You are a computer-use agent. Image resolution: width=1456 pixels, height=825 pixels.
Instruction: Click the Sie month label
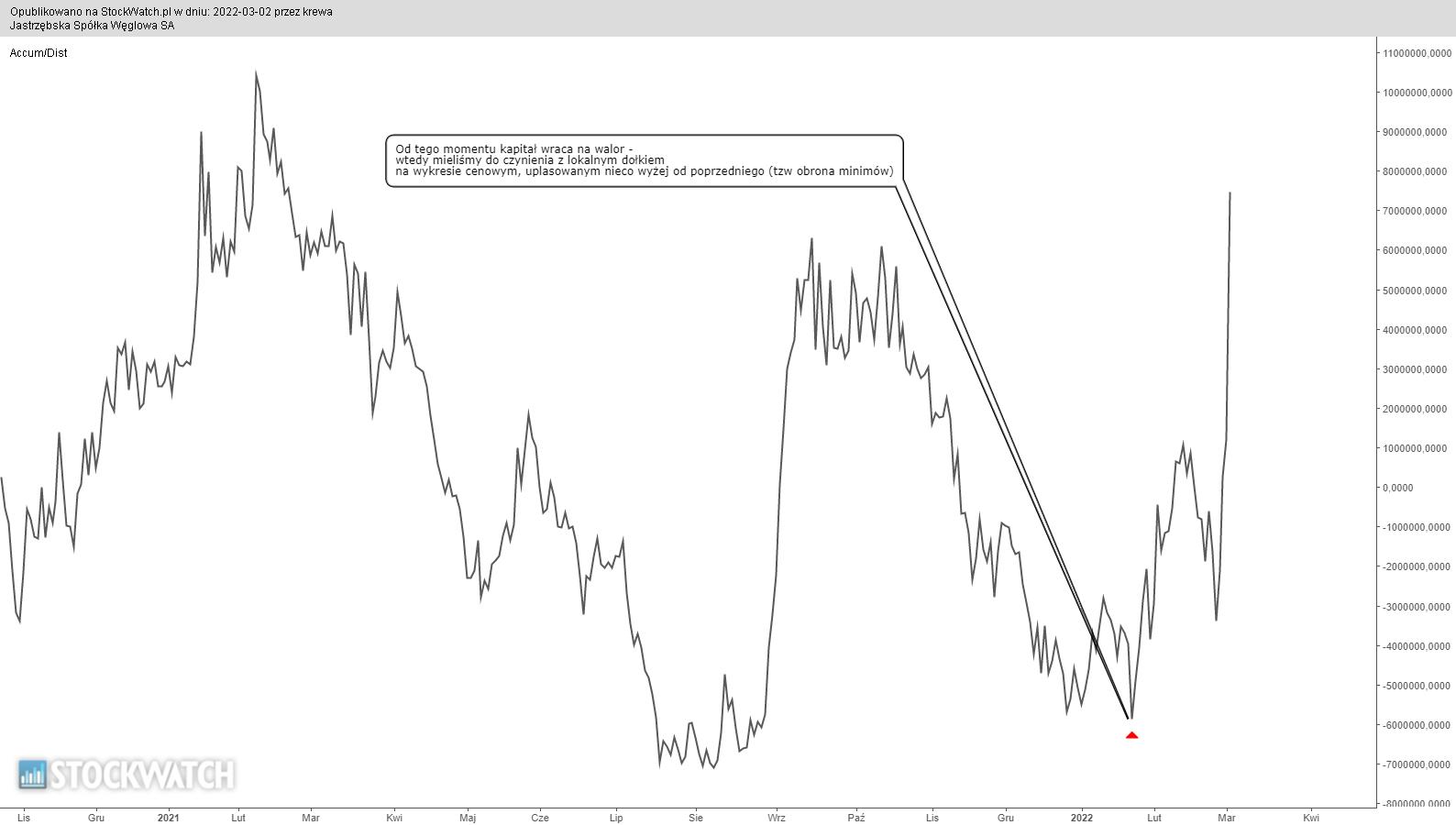pos(696,818)
